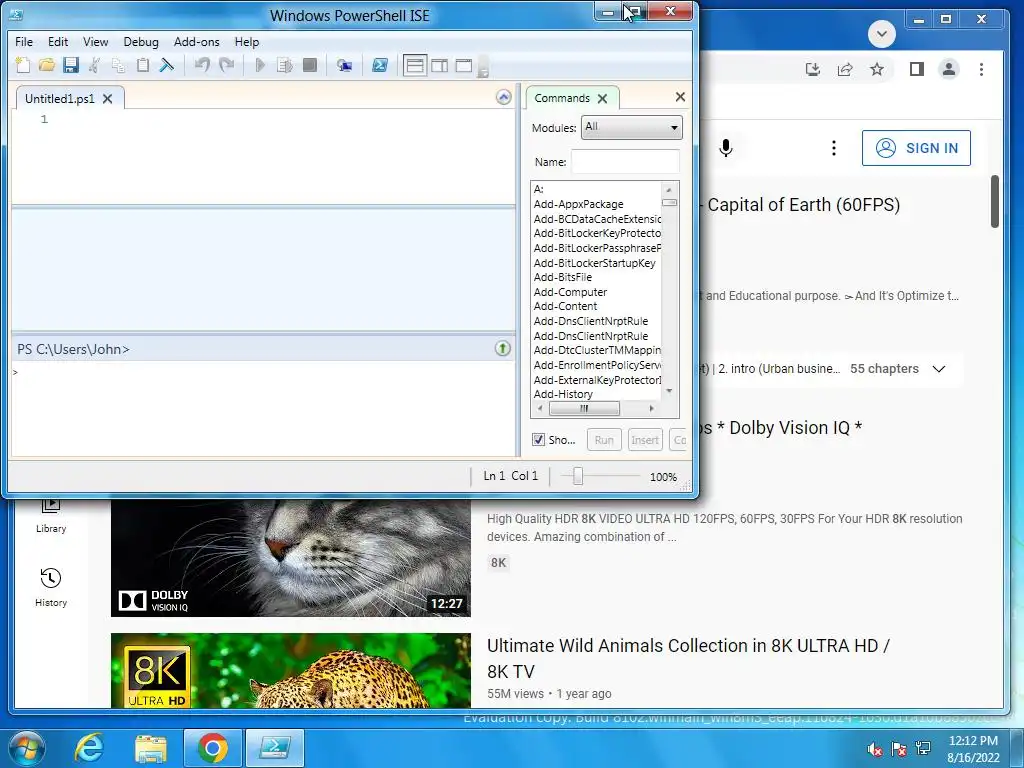Click the commands list scroll down arrow
This screenshot has height=768, width=1024.
point(669,391)
